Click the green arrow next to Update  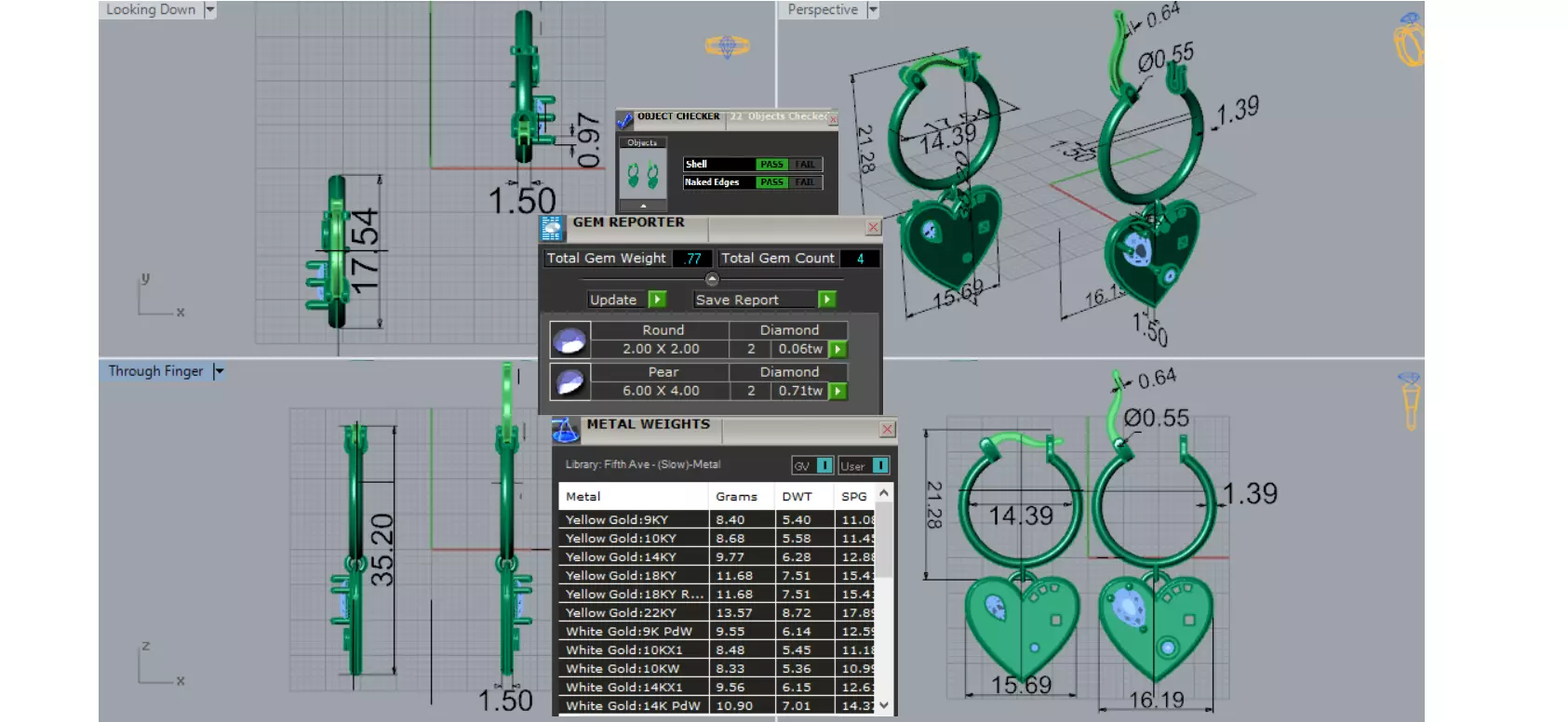tap(657, 300)
